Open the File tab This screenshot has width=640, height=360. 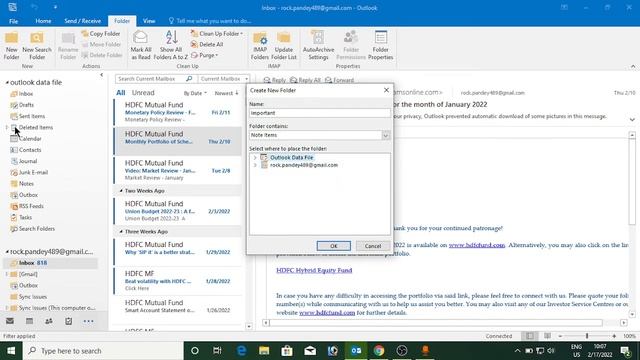coord(13,21)
